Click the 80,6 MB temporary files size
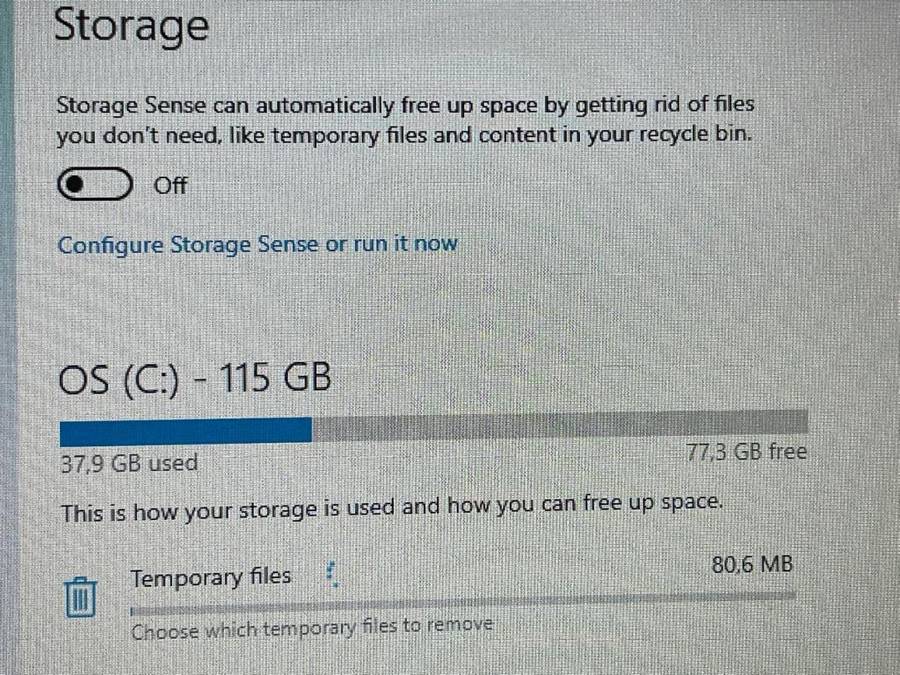Image resolution: width=900 pixels, height=675 pixels. (x=752, y=565)
